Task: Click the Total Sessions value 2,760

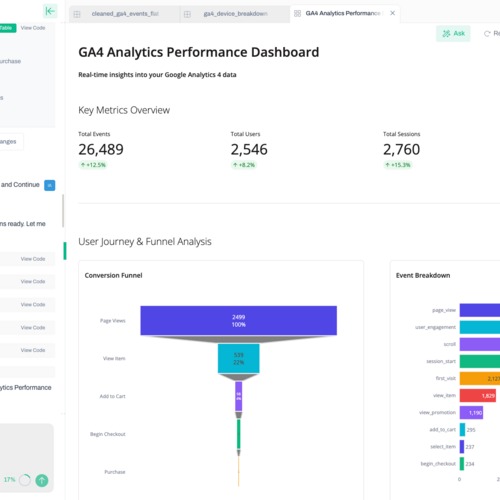Action: 401,149
